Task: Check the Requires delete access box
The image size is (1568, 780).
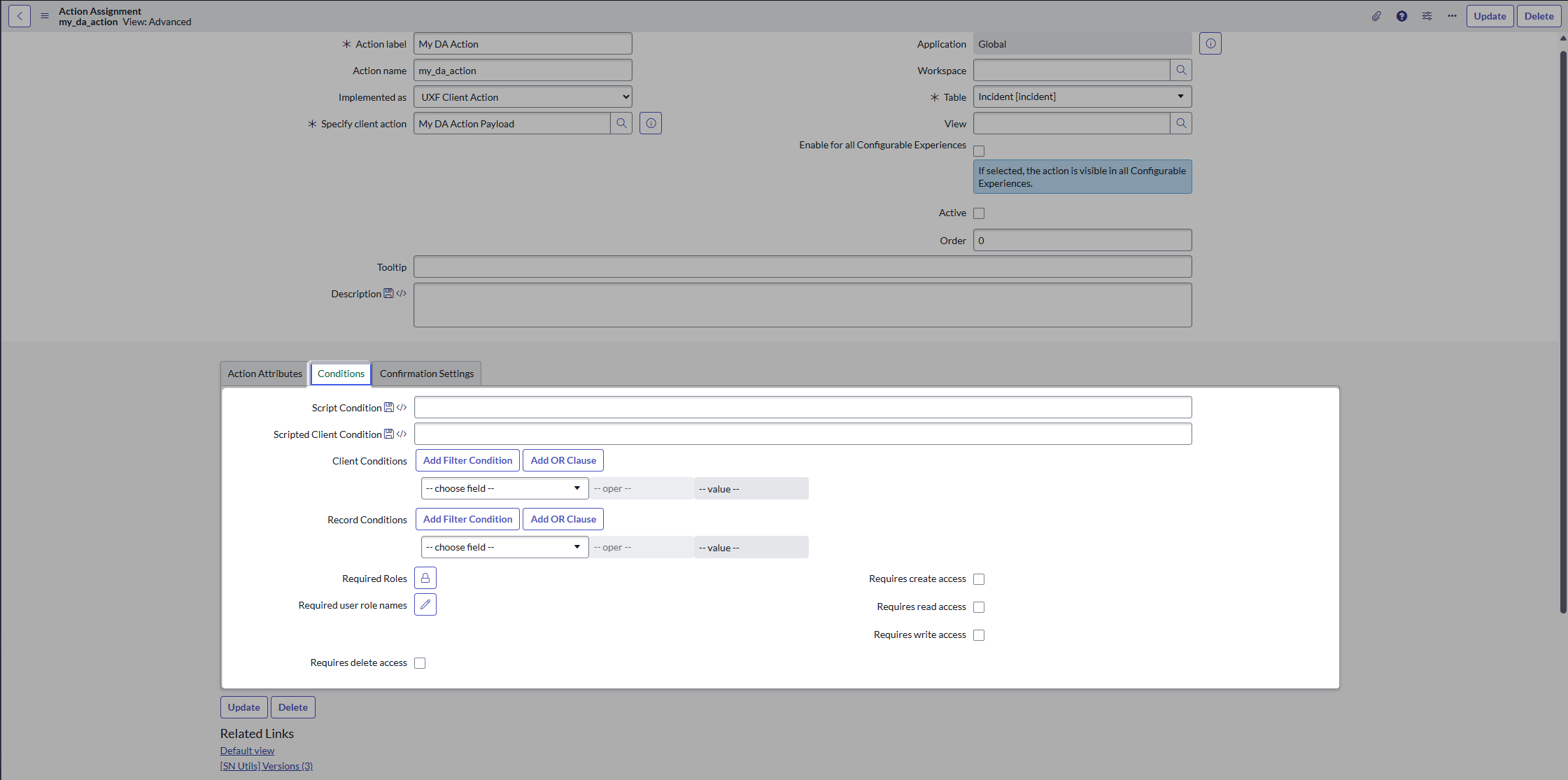Action: click(x=420, y=663)
